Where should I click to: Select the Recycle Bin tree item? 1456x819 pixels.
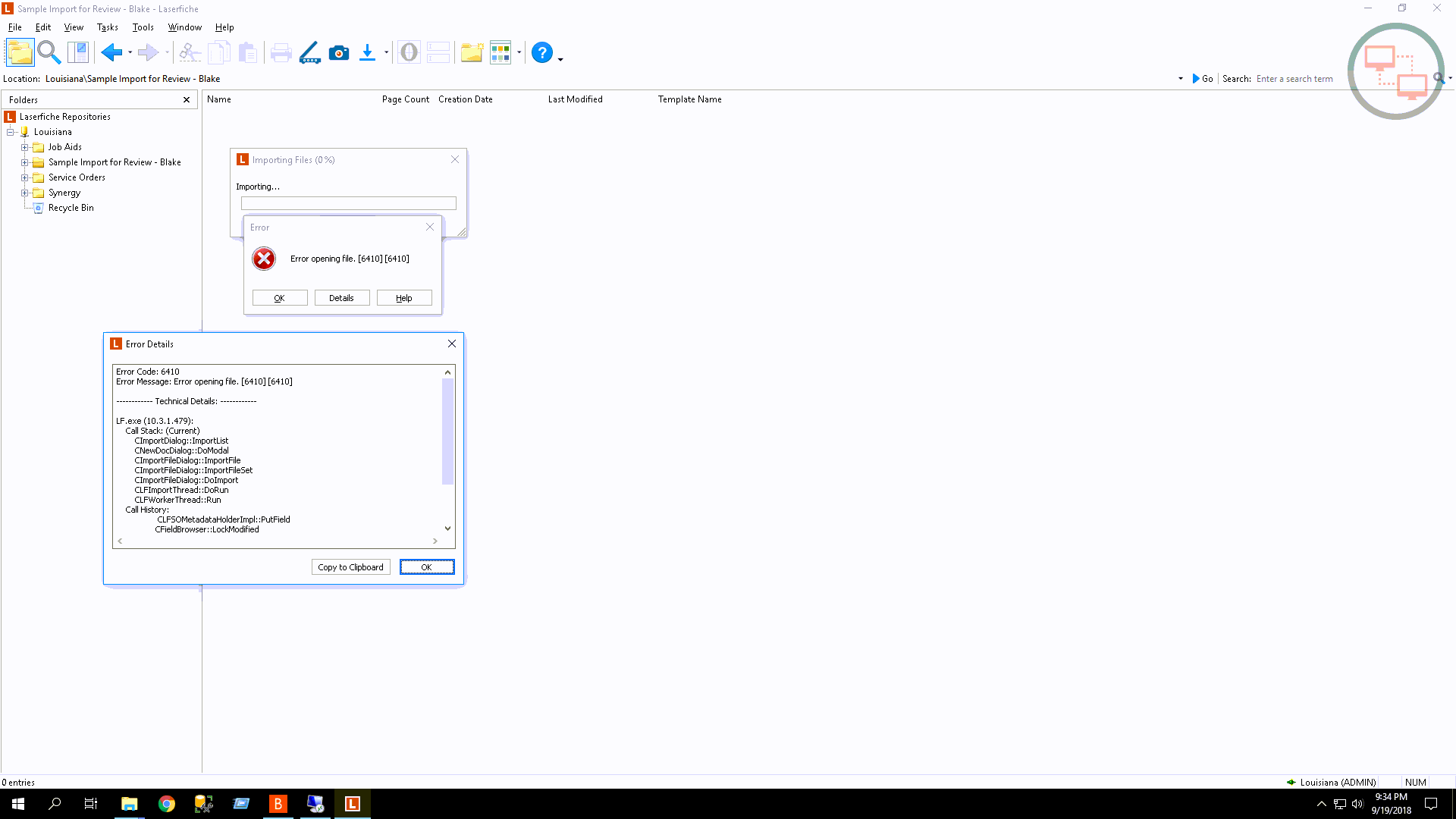(71, 208)
